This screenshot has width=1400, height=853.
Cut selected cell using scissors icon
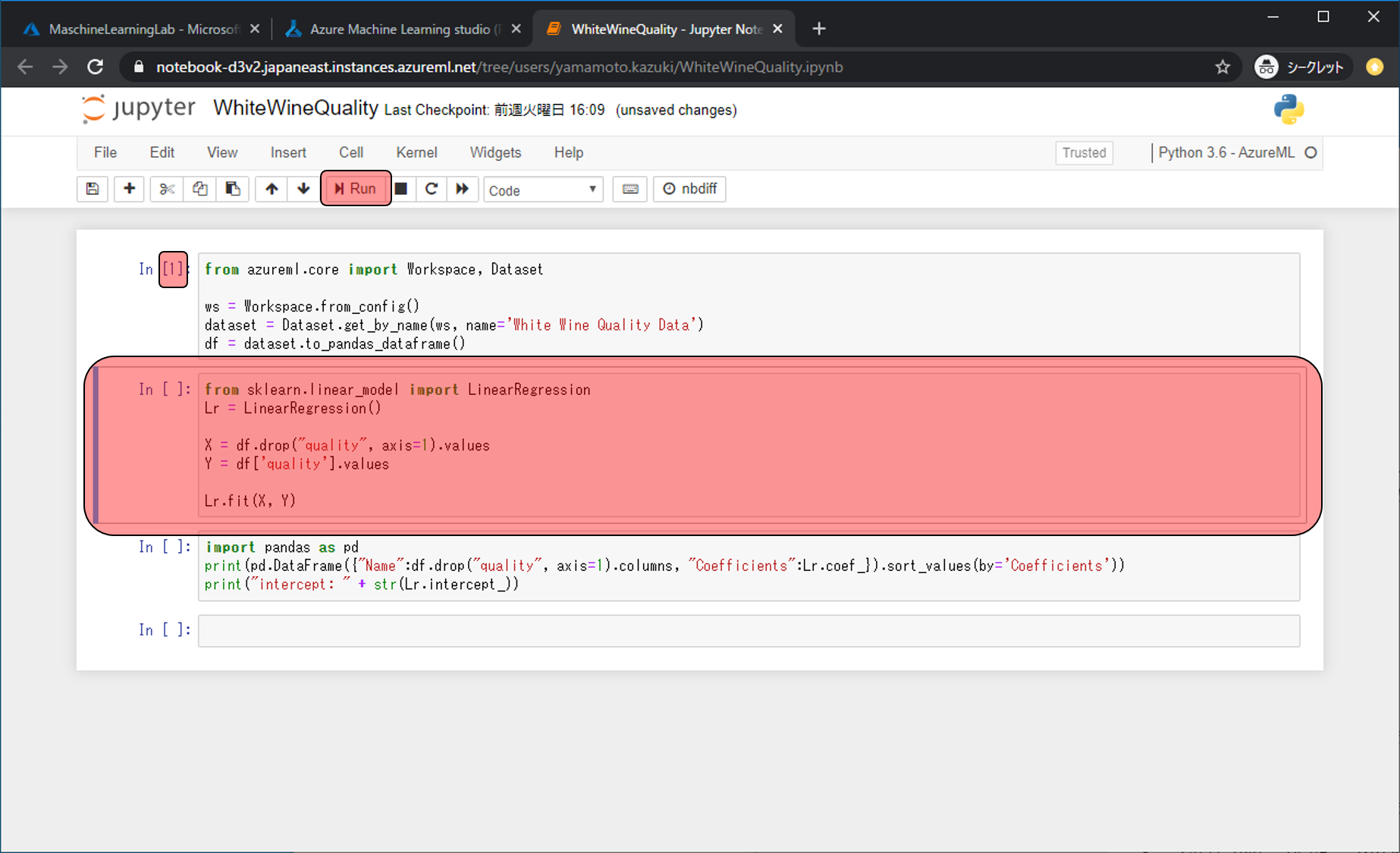coord(167,189)
